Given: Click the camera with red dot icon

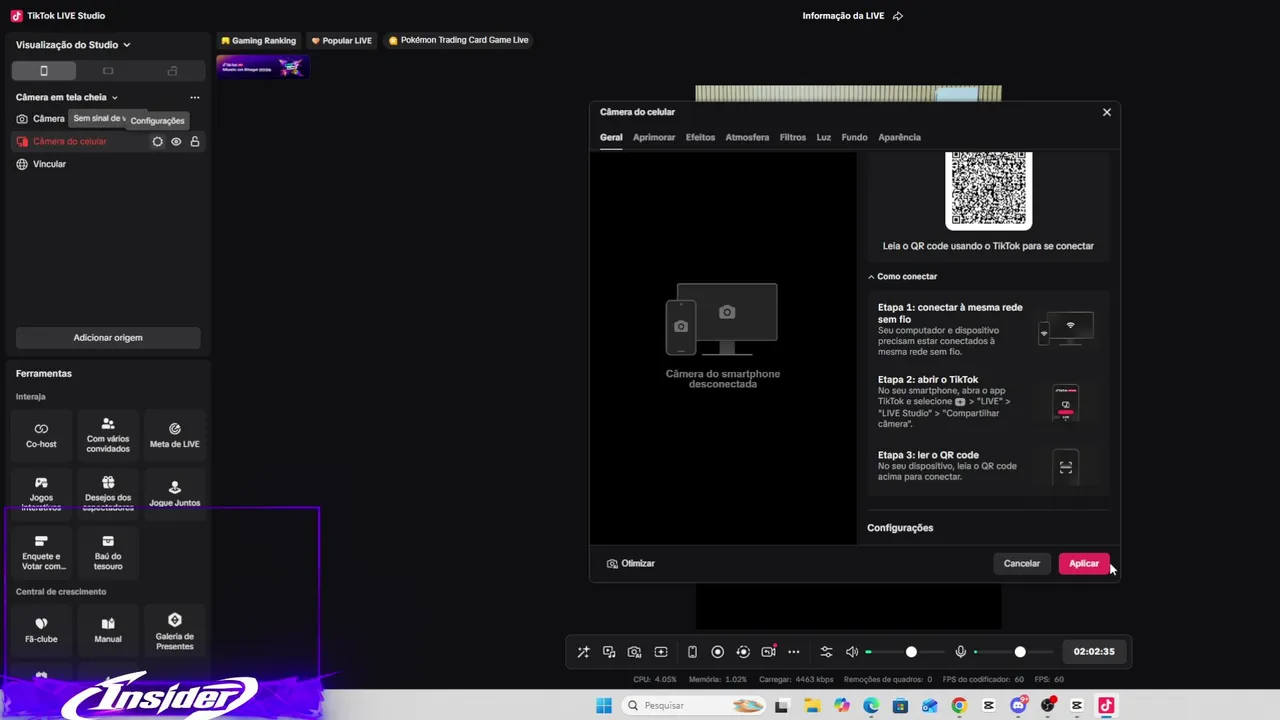Looking at the screenshot, I should [x=768, y=652].
